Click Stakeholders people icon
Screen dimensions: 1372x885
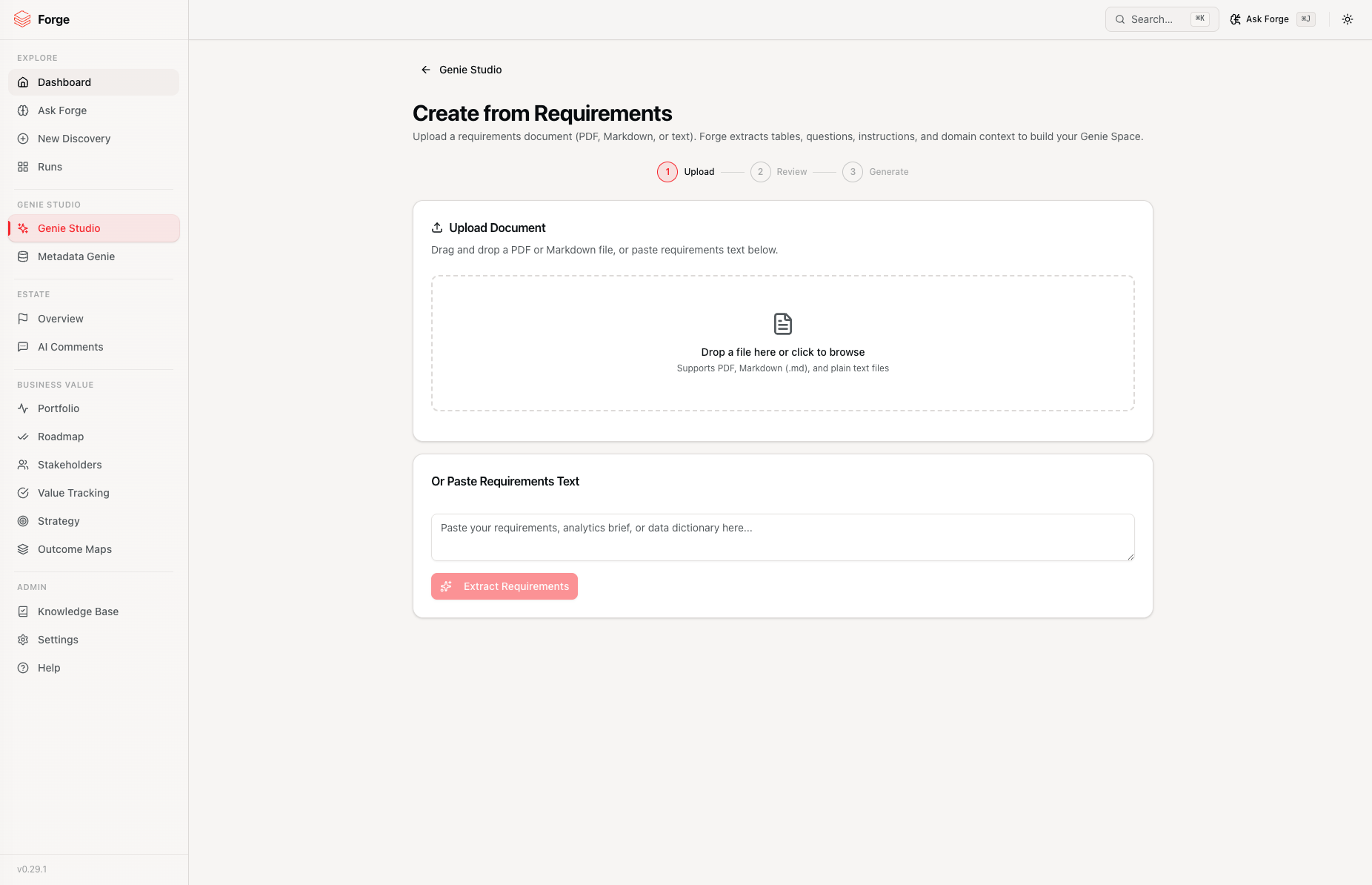point(23,465)
